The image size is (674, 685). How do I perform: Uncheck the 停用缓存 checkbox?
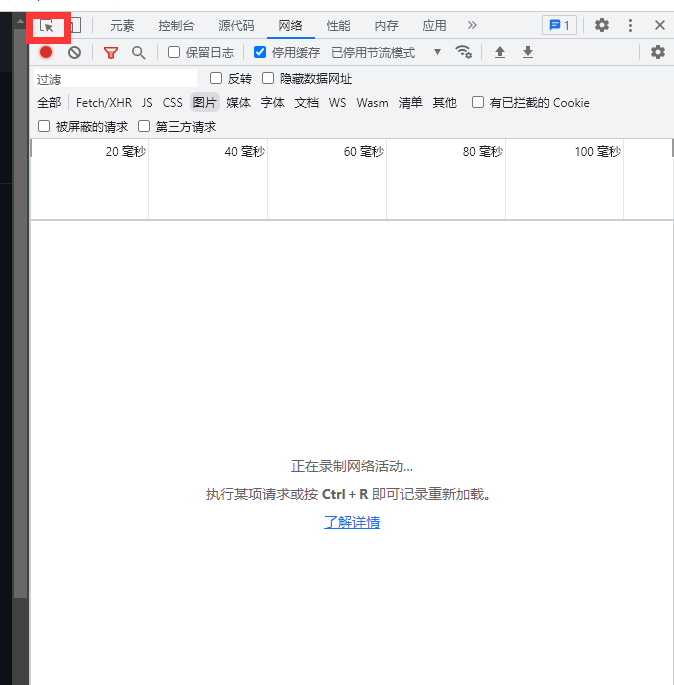tap(260, 52)
